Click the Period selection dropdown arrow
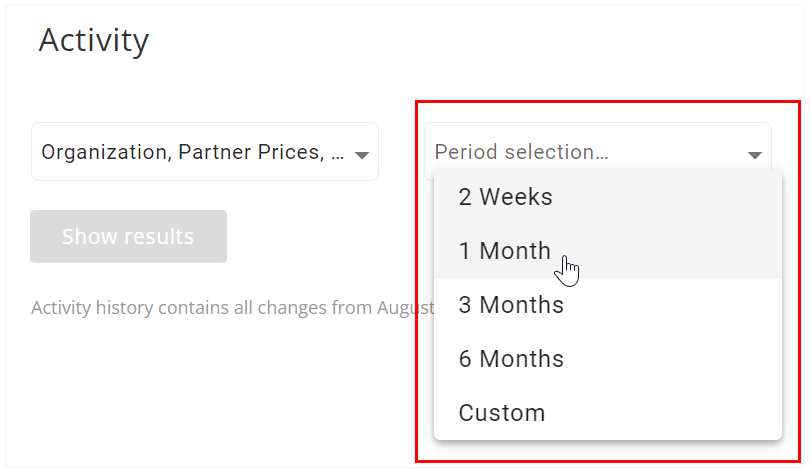The width and height of the screenshot is (811, 475). tap(755, 155)
